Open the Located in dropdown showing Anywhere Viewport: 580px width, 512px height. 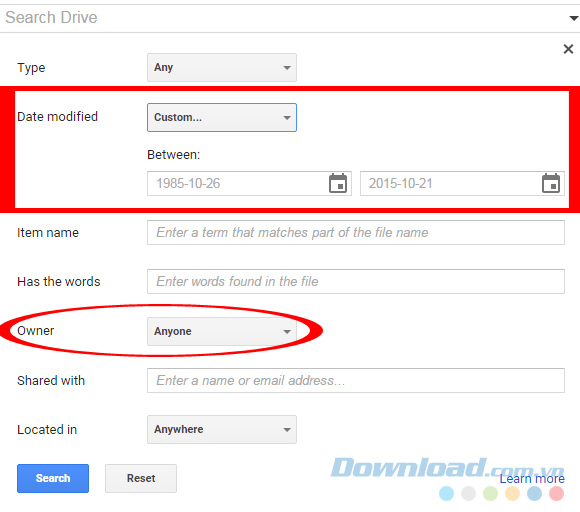pyautogui.click(x=222, y=429)
